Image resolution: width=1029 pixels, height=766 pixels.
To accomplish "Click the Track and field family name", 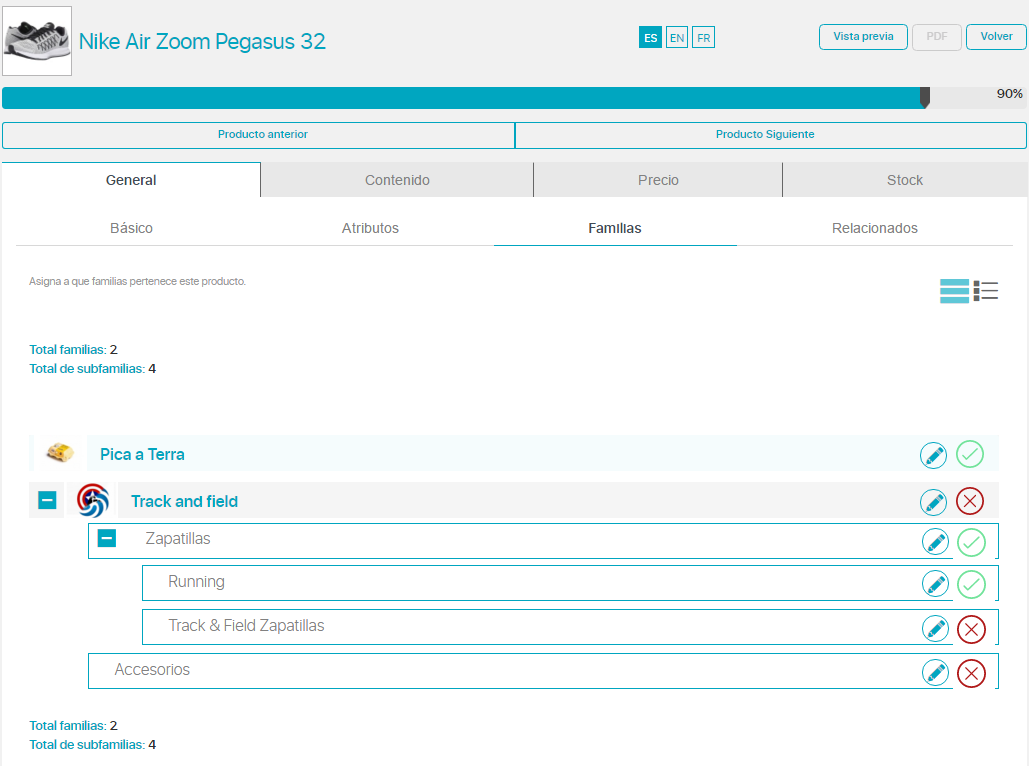I will tap(184, 501).
